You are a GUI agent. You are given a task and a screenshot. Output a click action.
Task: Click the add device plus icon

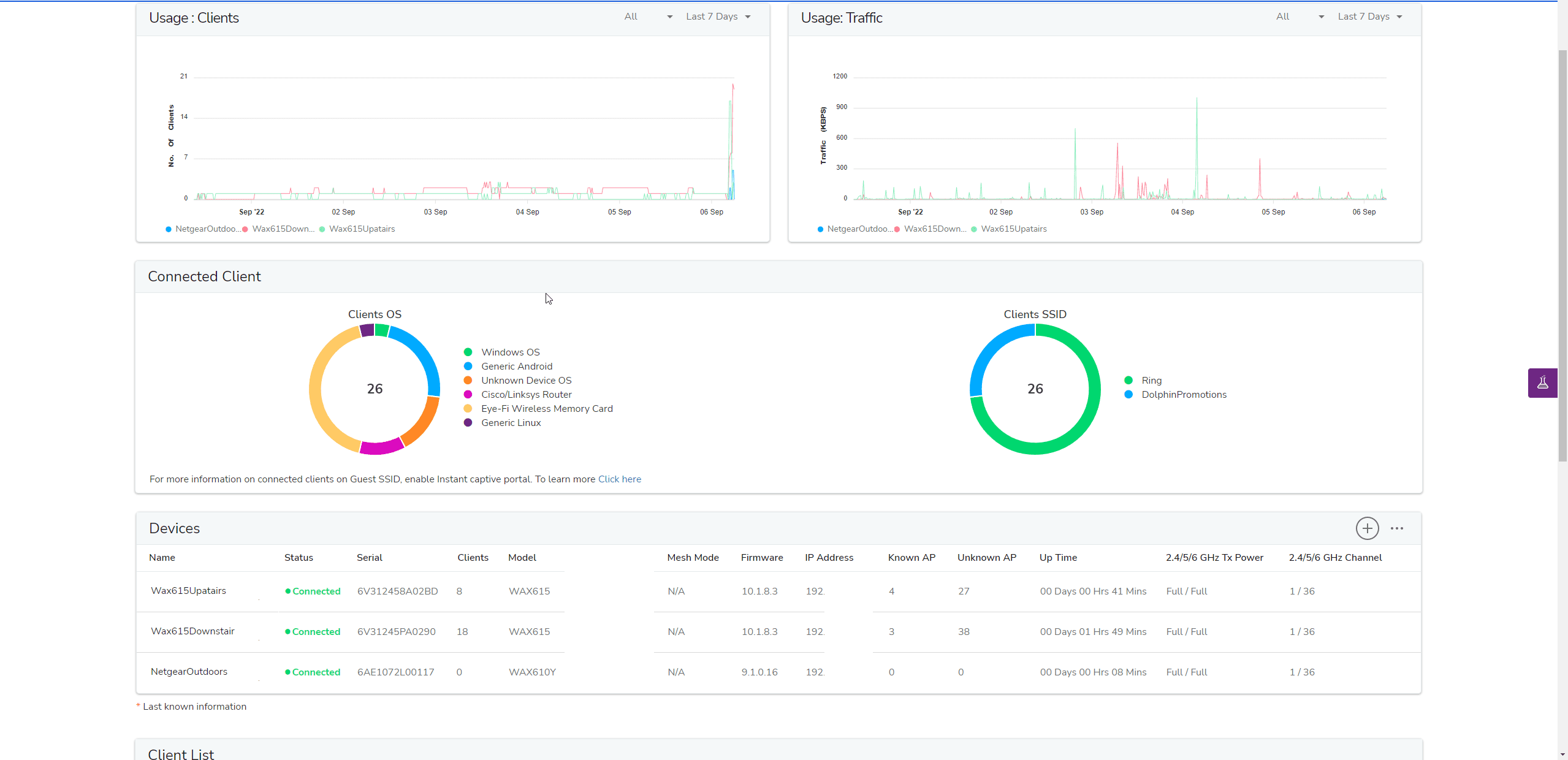tap(1367, 528)
